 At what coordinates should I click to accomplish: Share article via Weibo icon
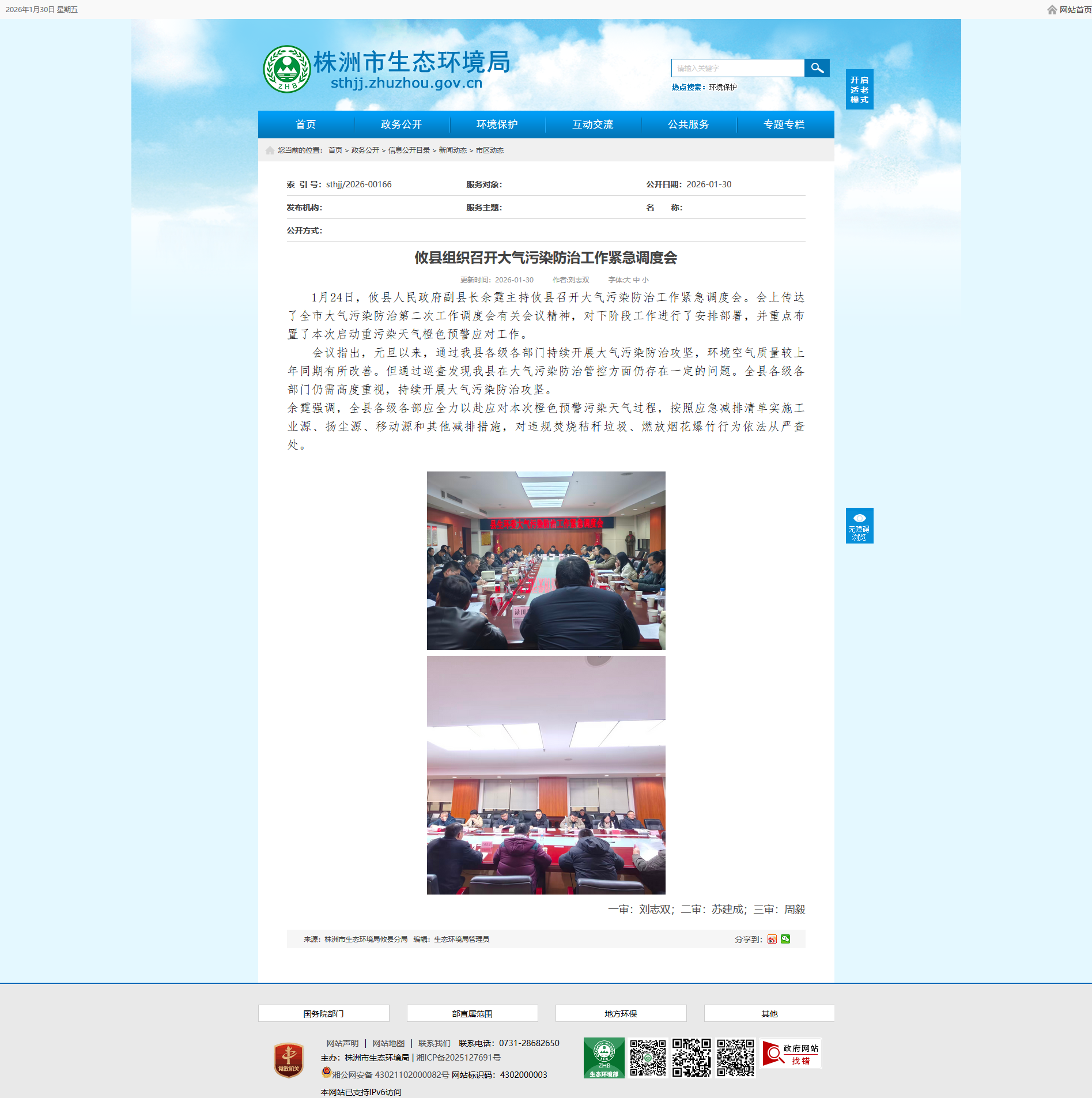click(772, 939)
